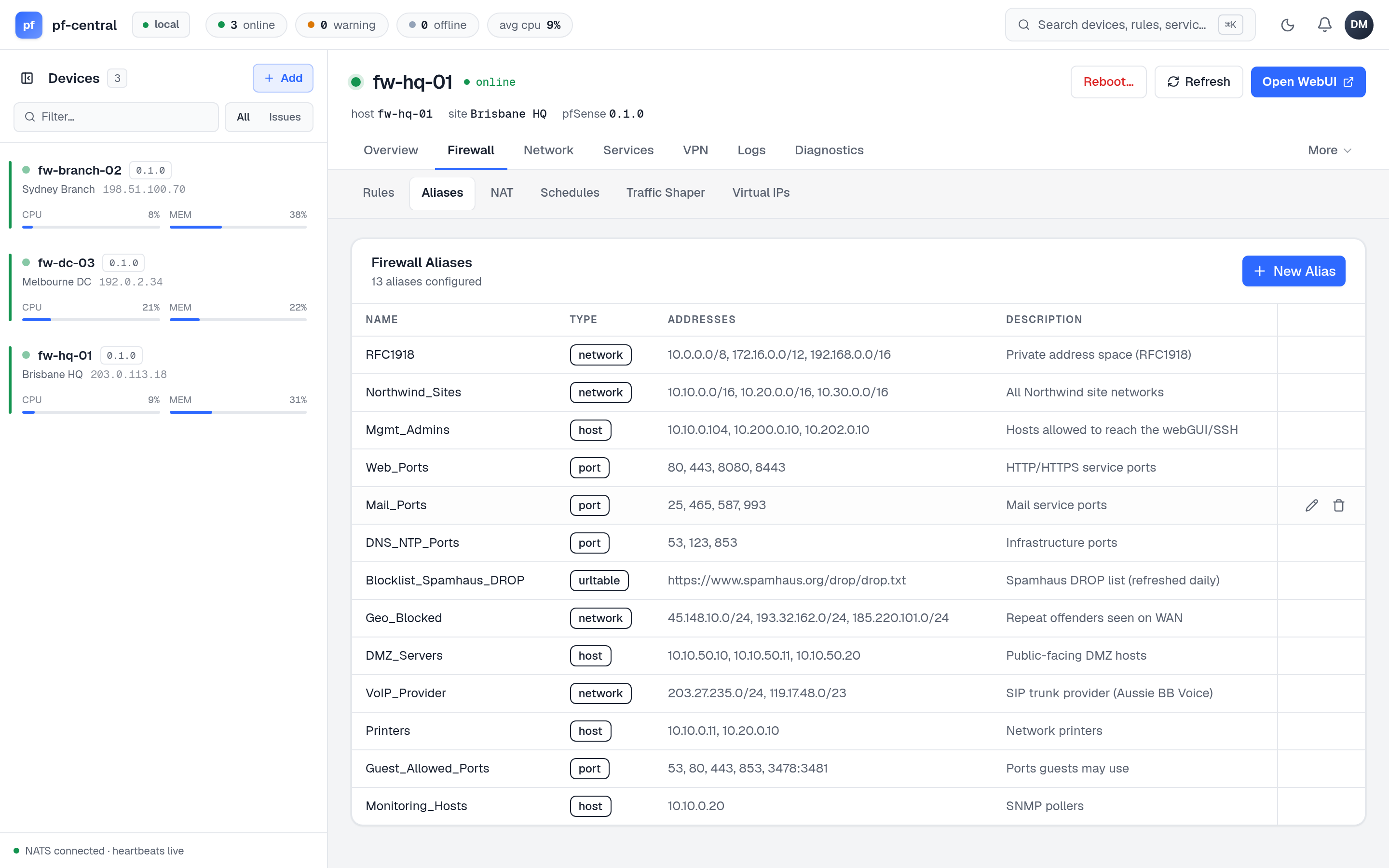Image resolution: width=1389 pixels, height=868 pixels.
Task: Click the 0 offline status pill
Action: click(x=437, y=25)
